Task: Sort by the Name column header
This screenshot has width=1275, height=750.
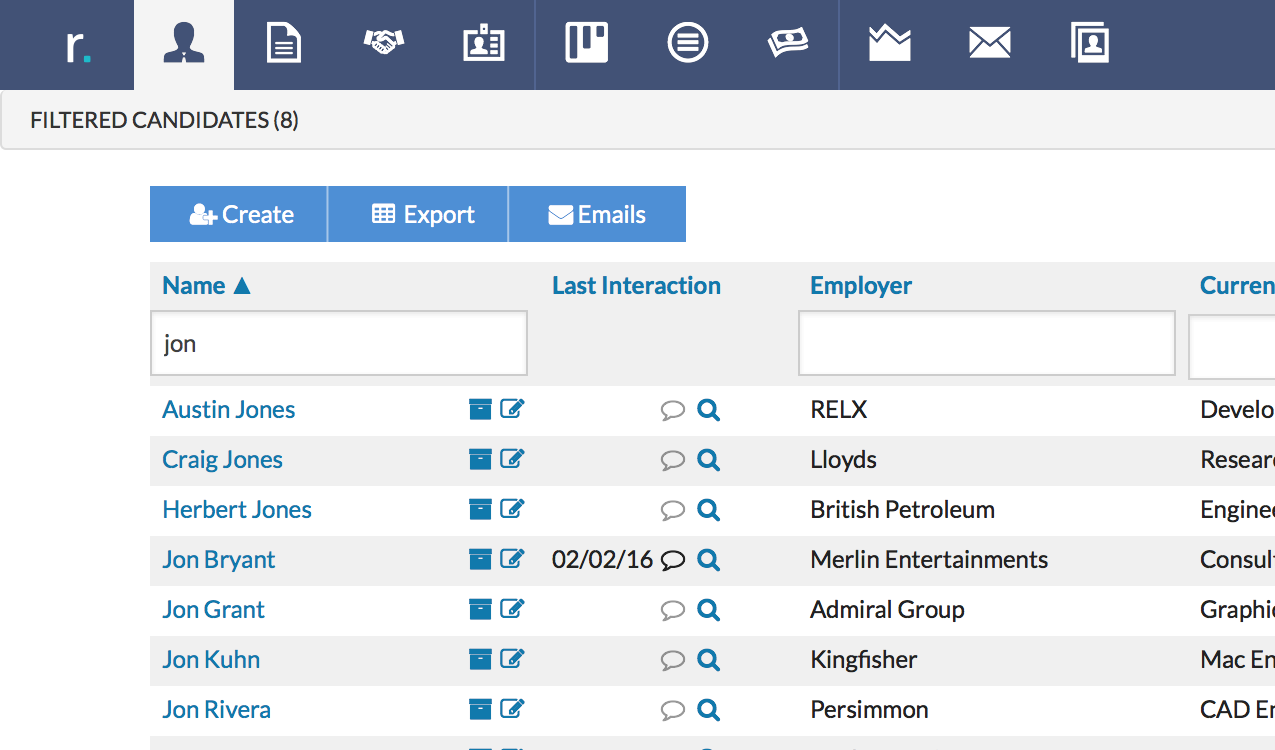Action: point(194,285)
